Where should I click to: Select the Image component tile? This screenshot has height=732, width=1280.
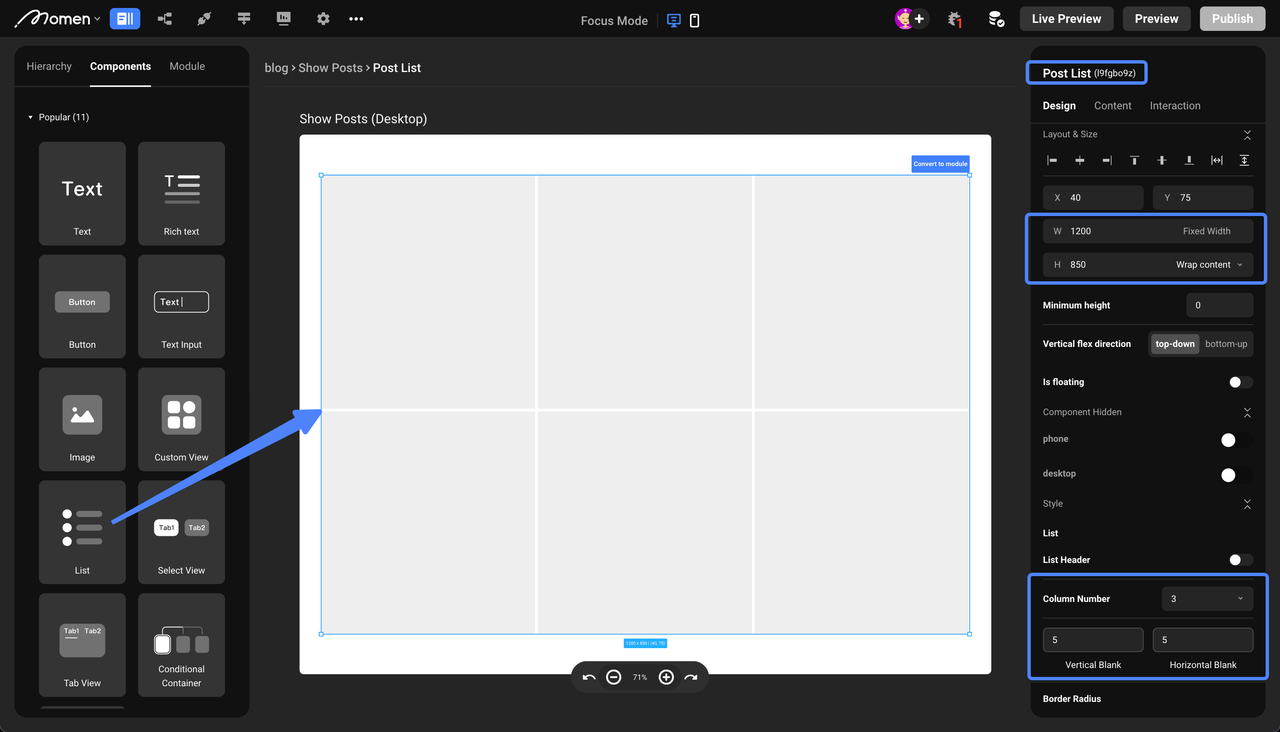(x=82, y=419)
